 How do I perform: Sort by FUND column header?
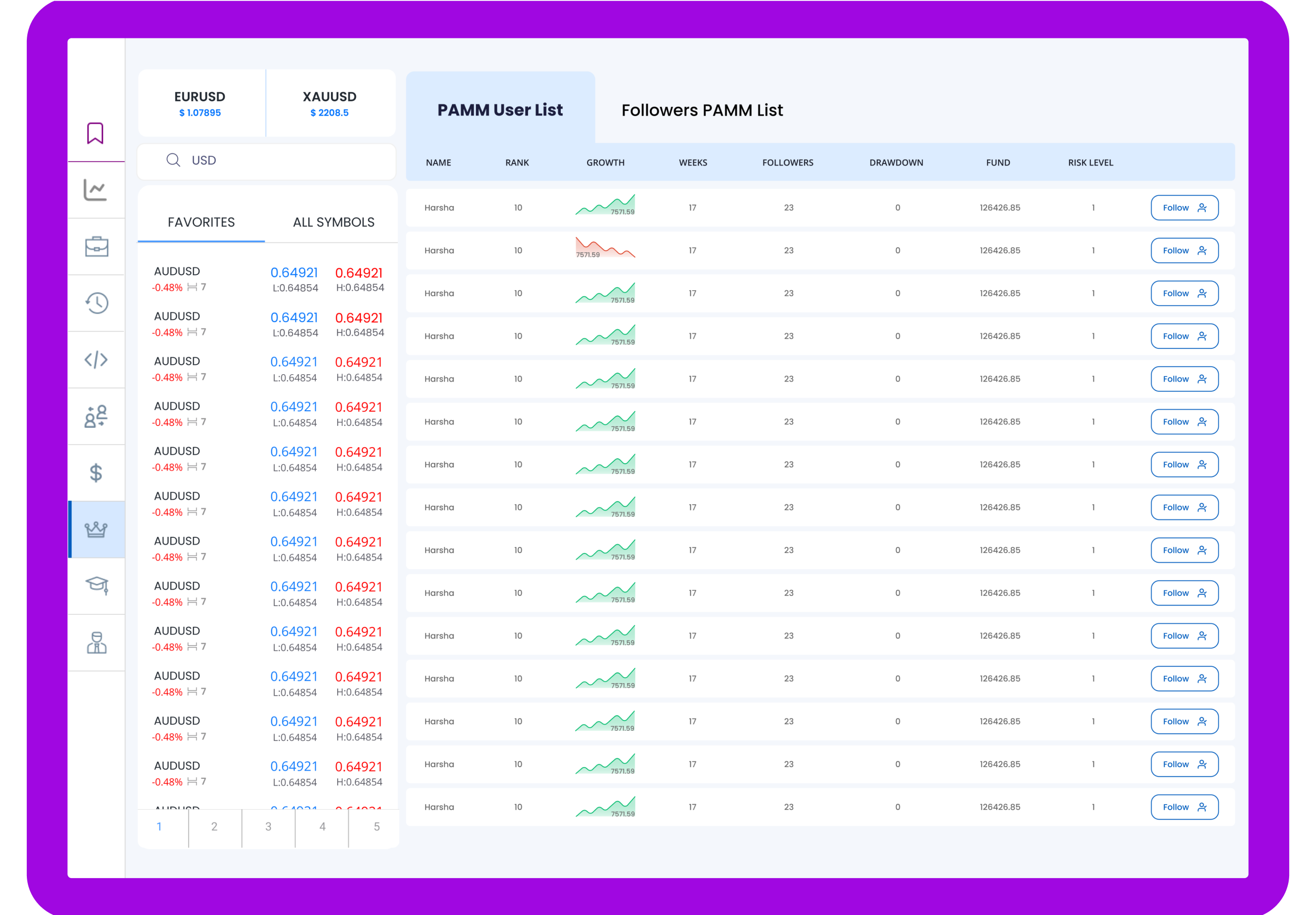pyautogui.click(x=998, y=163)
